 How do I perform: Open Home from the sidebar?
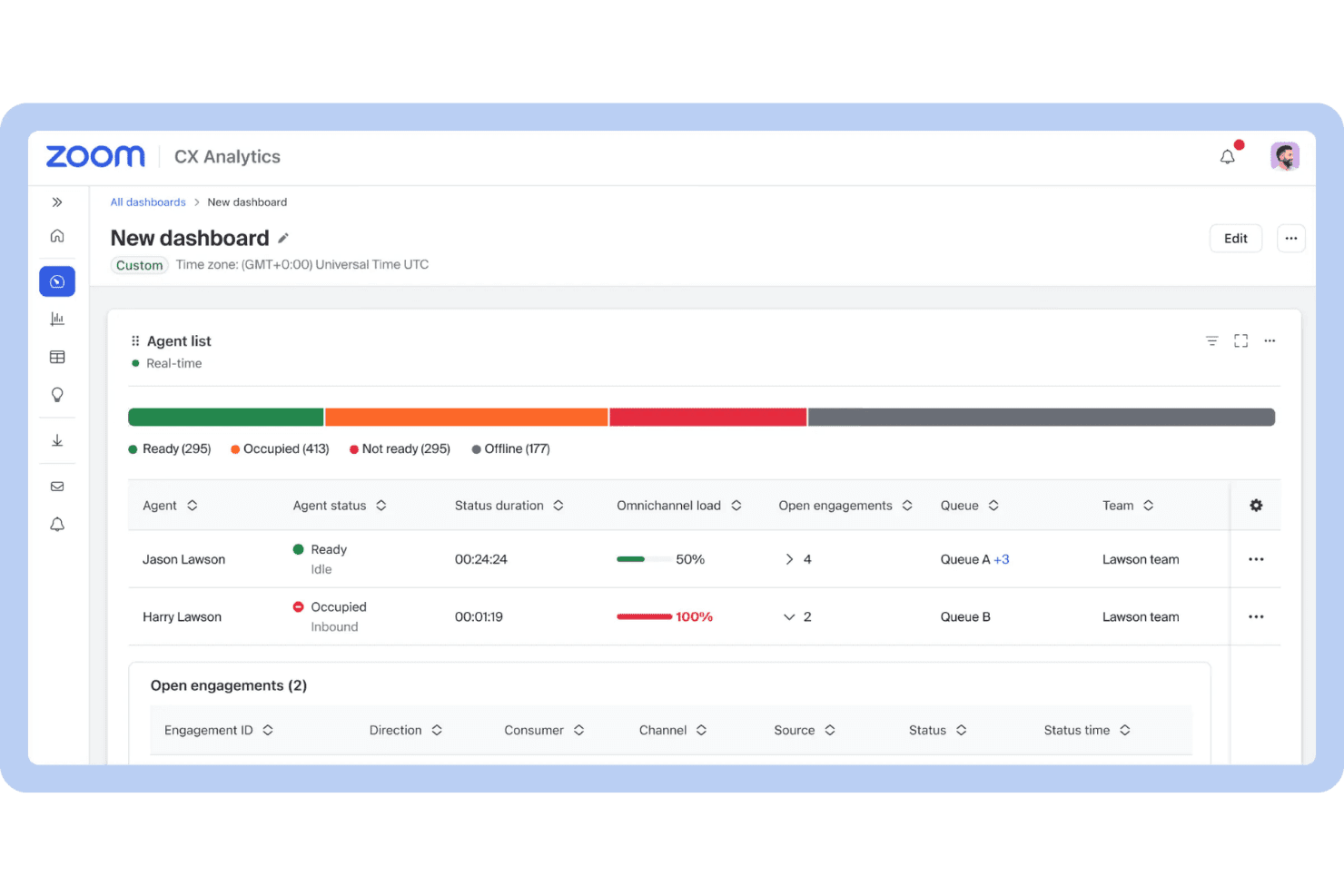57,236
